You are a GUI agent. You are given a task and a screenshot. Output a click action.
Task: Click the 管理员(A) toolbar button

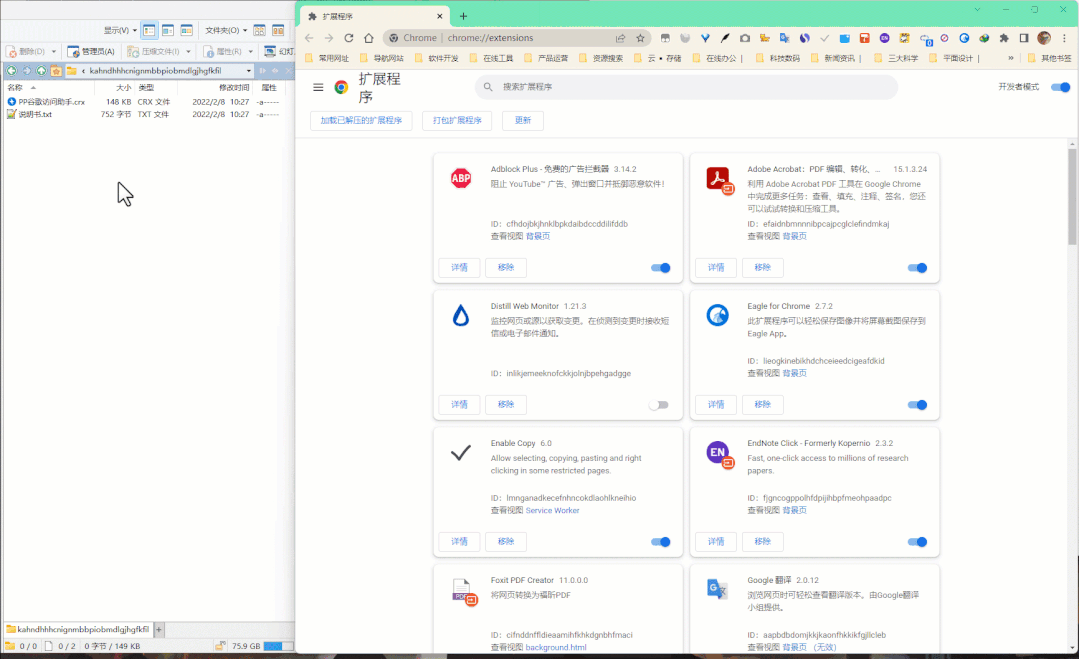(92, 52)
